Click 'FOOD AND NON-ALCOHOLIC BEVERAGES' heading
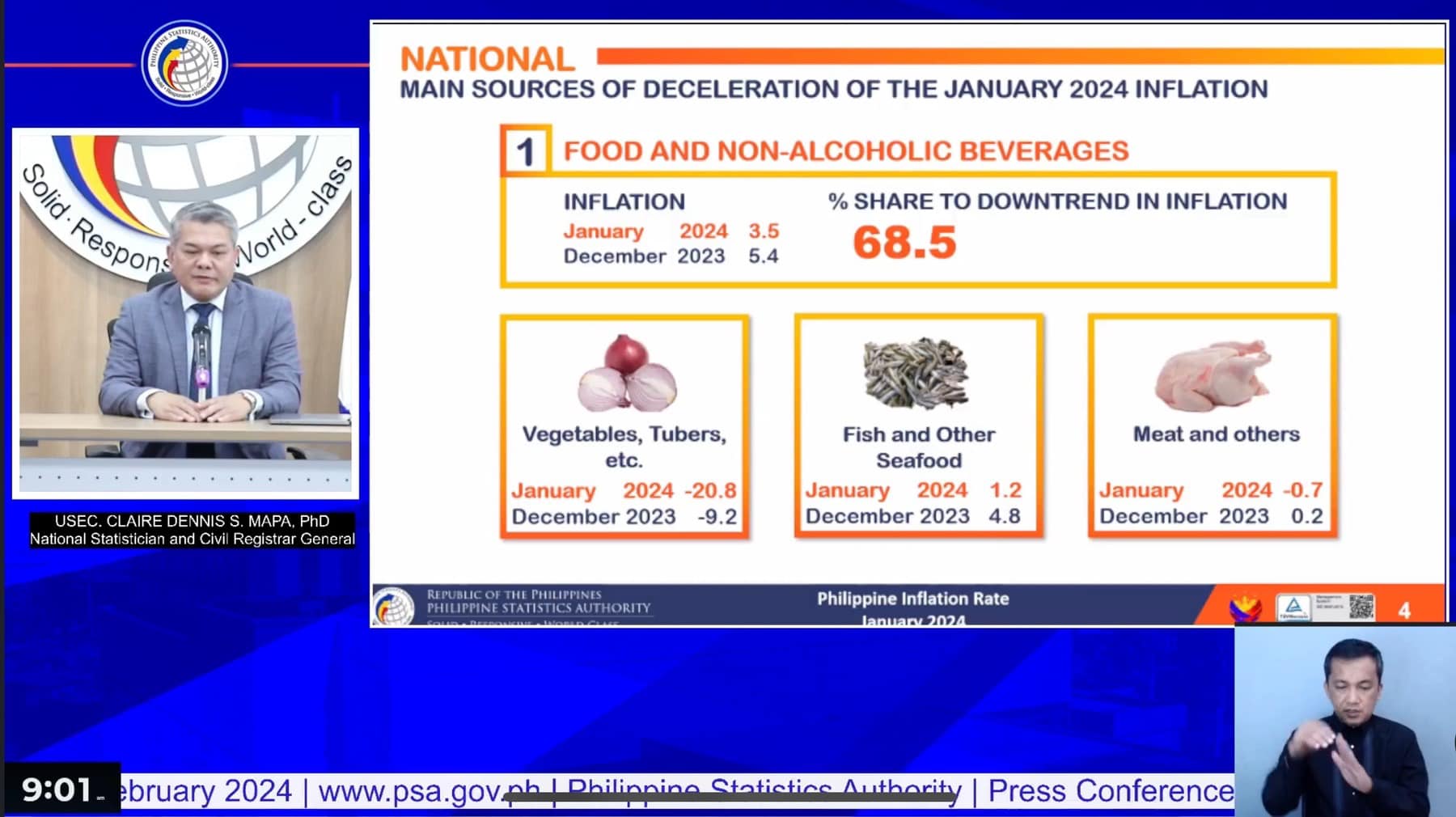 tap(846, 150)
